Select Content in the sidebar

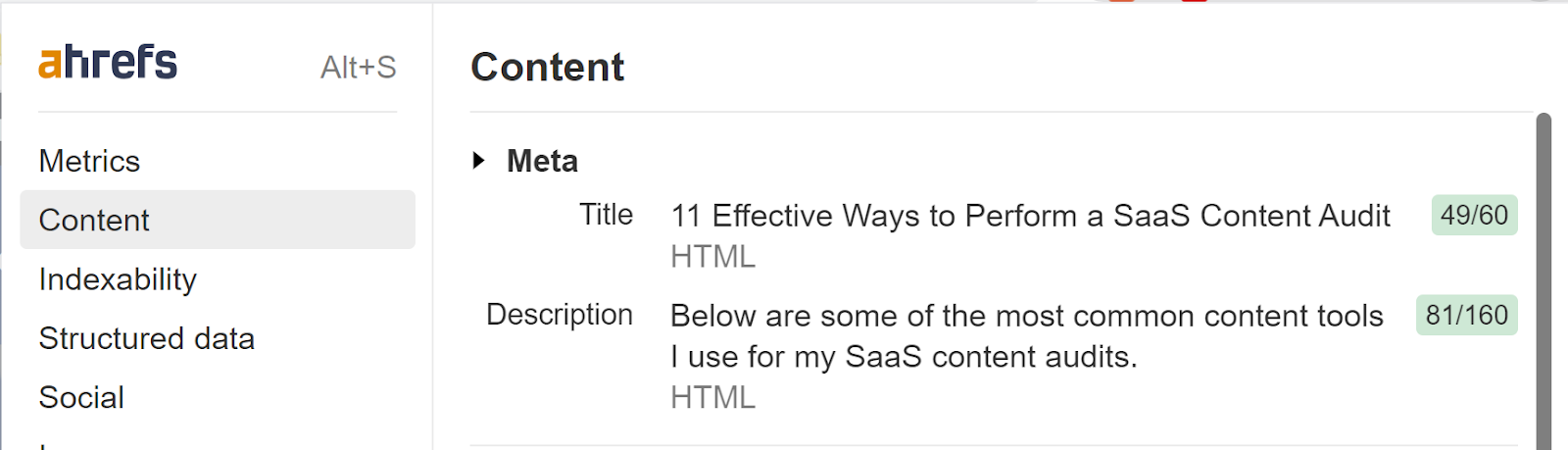tap(94, 221)
